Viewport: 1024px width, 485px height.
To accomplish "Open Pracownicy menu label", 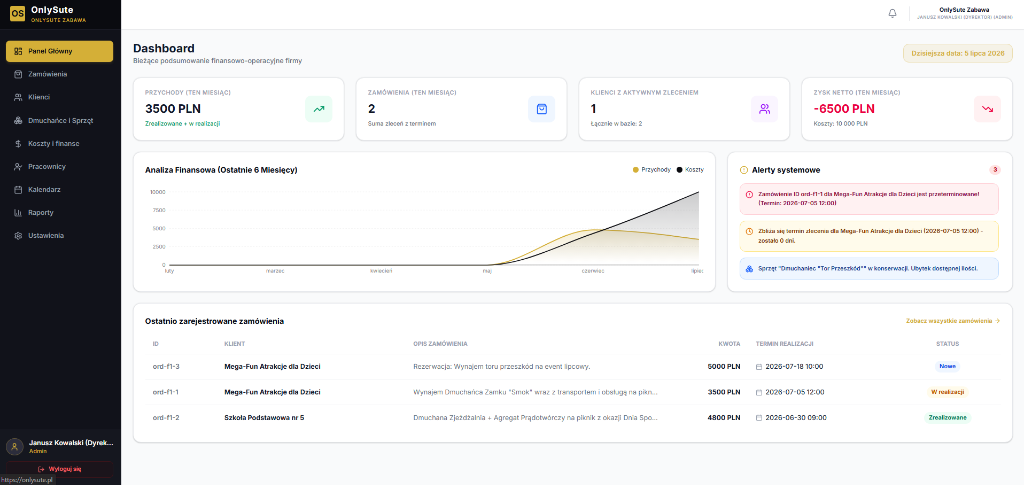I will [x=47, y=166].
